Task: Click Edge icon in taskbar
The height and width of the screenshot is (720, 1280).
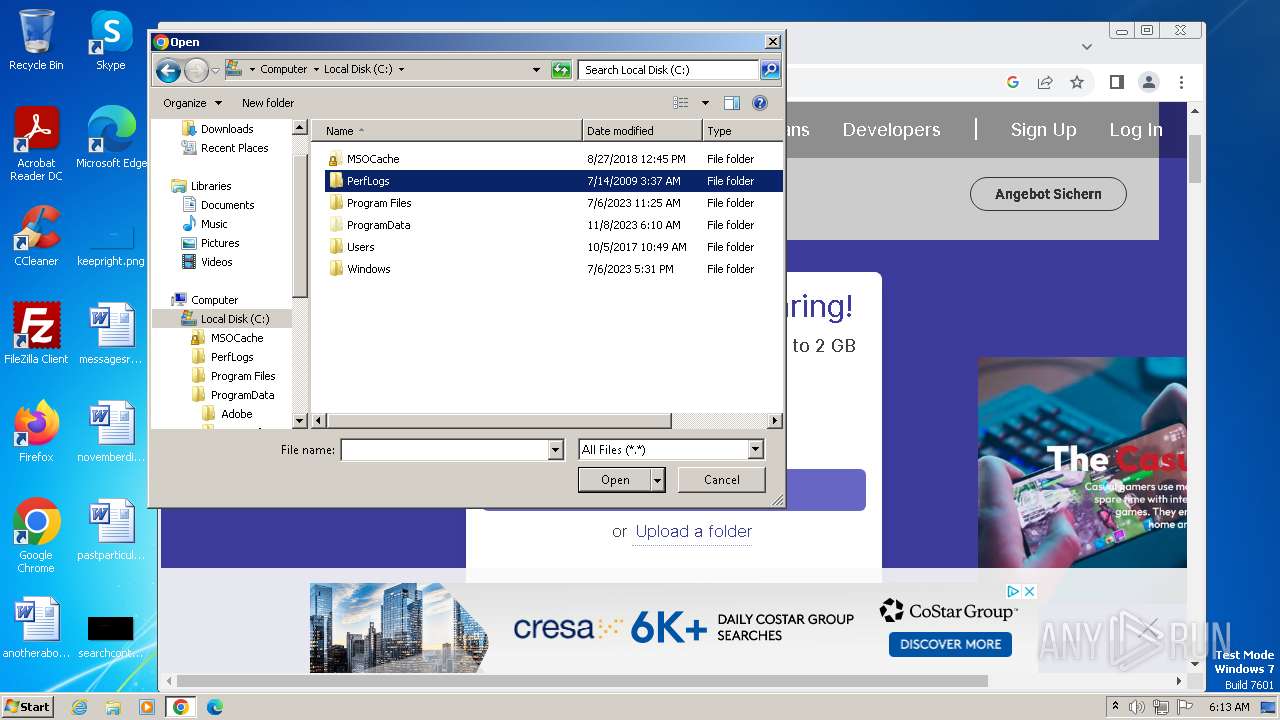Action: tap(215, 707)
